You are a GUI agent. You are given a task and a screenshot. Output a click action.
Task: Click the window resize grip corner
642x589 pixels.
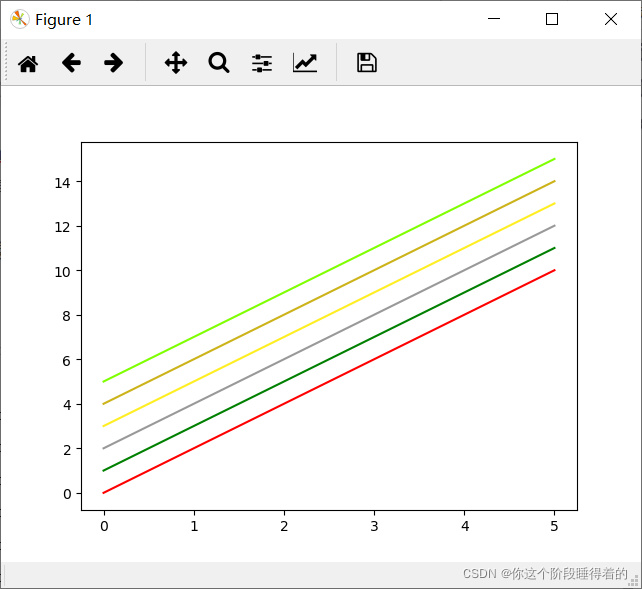pos(634,580)
